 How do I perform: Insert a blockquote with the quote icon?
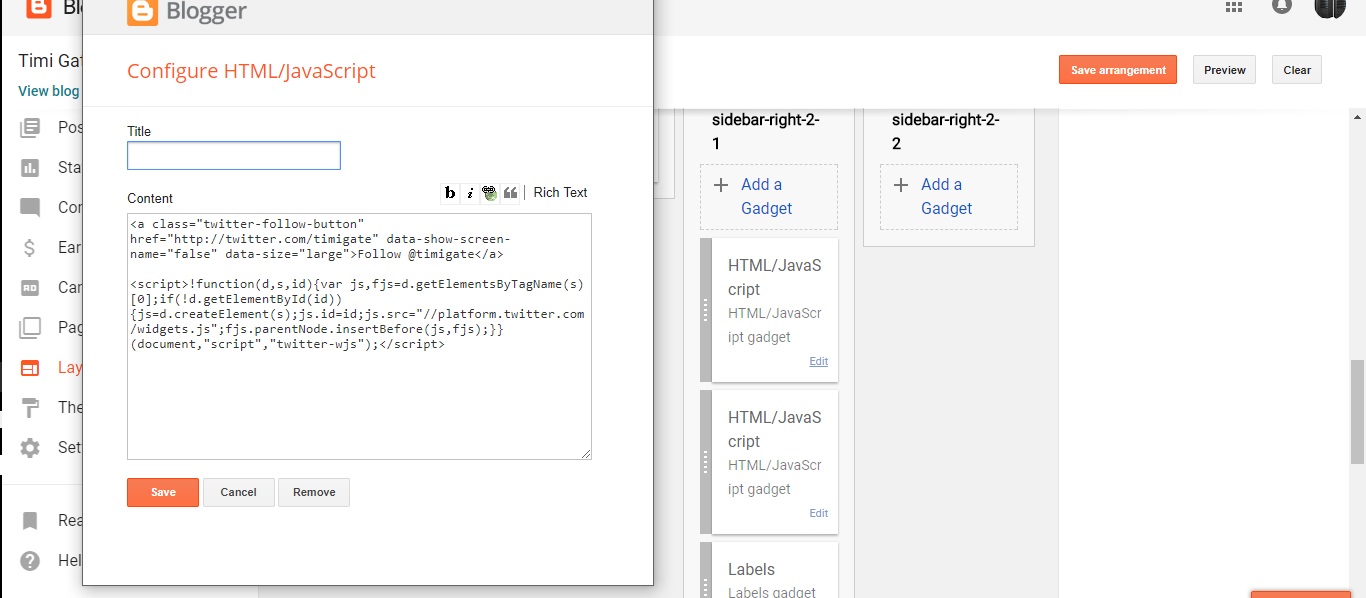click(x=510, y=193)
